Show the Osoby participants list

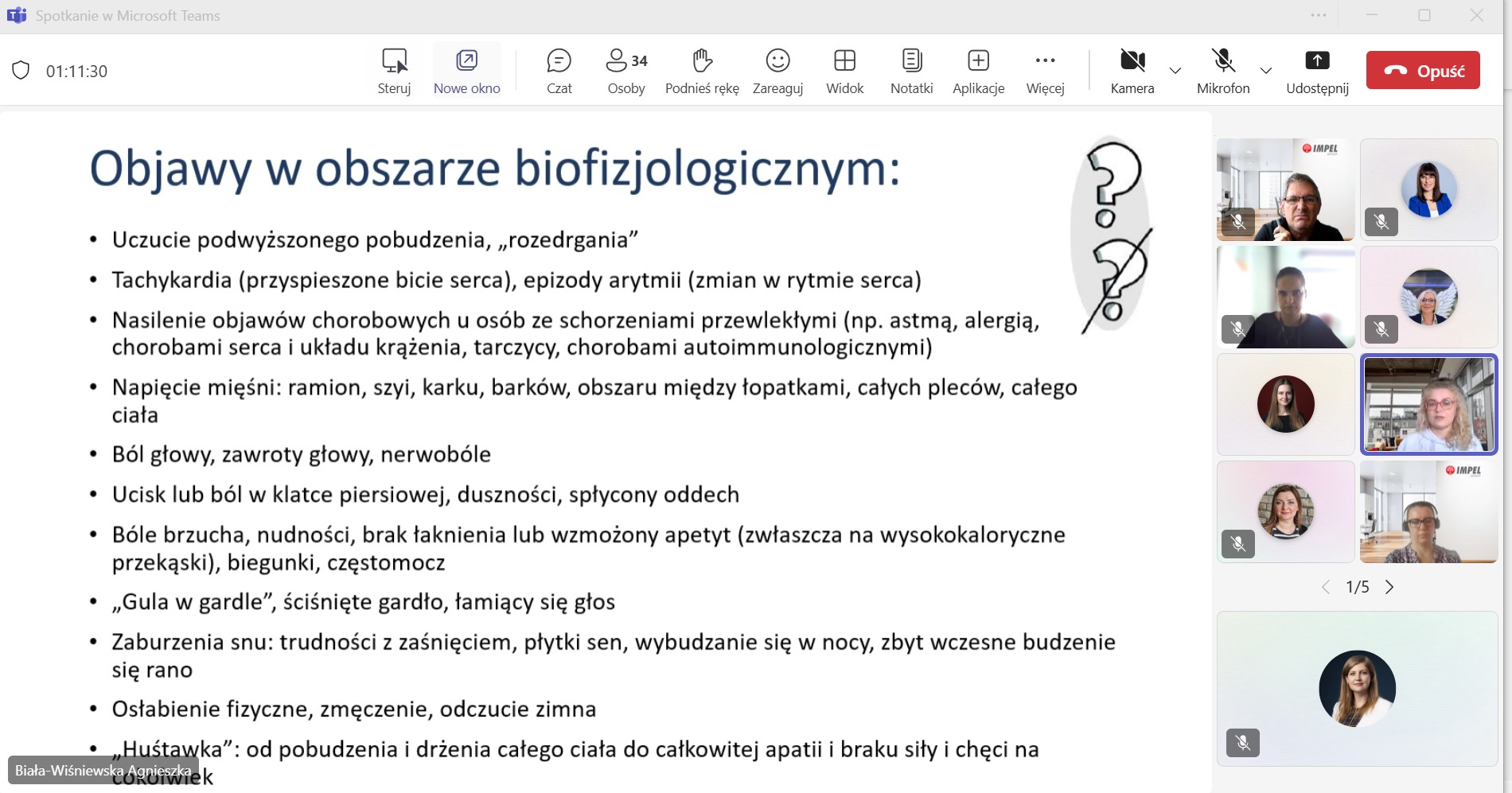(x=626, y=71)
